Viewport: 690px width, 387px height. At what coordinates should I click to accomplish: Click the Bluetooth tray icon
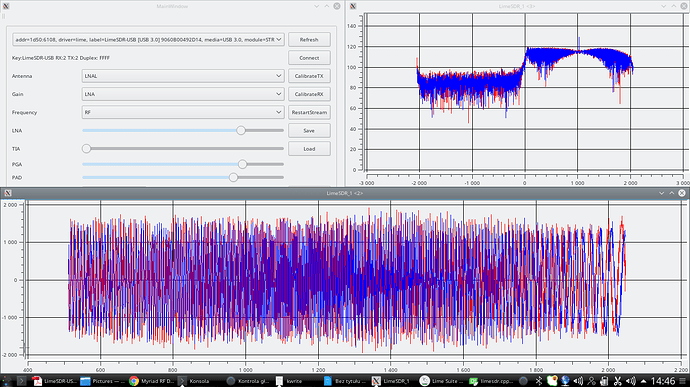click(x=539, y=381)
